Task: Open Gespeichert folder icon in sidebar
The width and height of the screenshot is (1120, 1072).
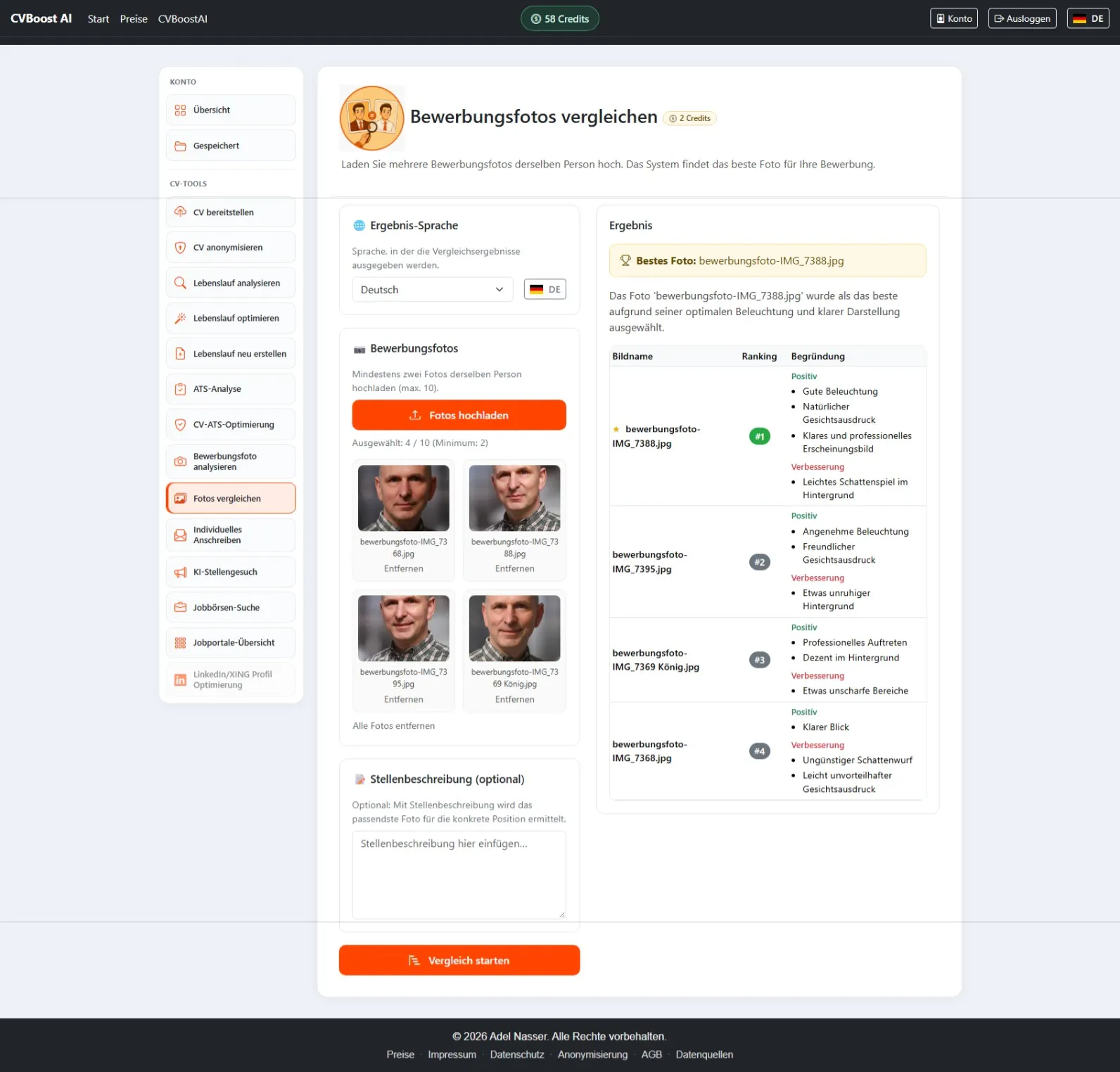Action: click(x=180, y=146)
